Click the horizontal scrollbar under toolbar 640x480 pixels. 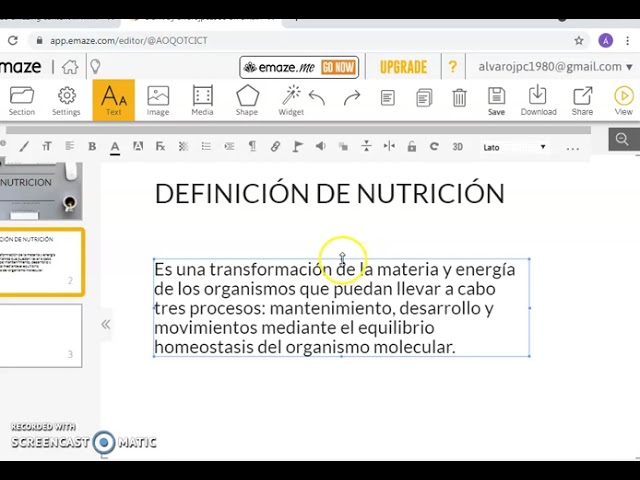point(298,130)
